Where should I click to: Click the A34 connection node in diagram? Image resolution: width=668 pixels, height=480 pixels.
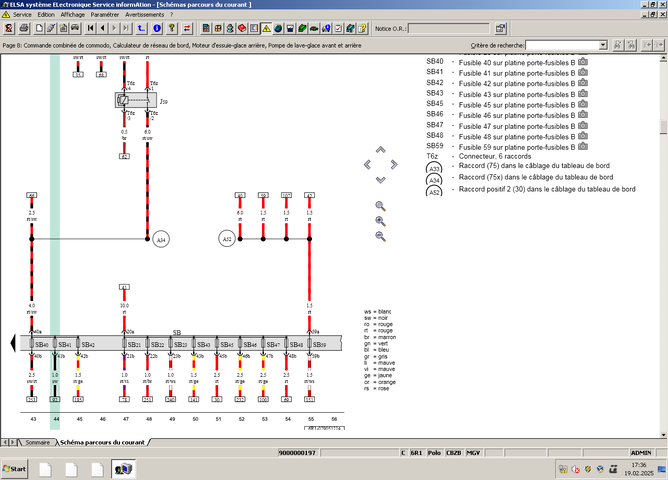(160, 240)
